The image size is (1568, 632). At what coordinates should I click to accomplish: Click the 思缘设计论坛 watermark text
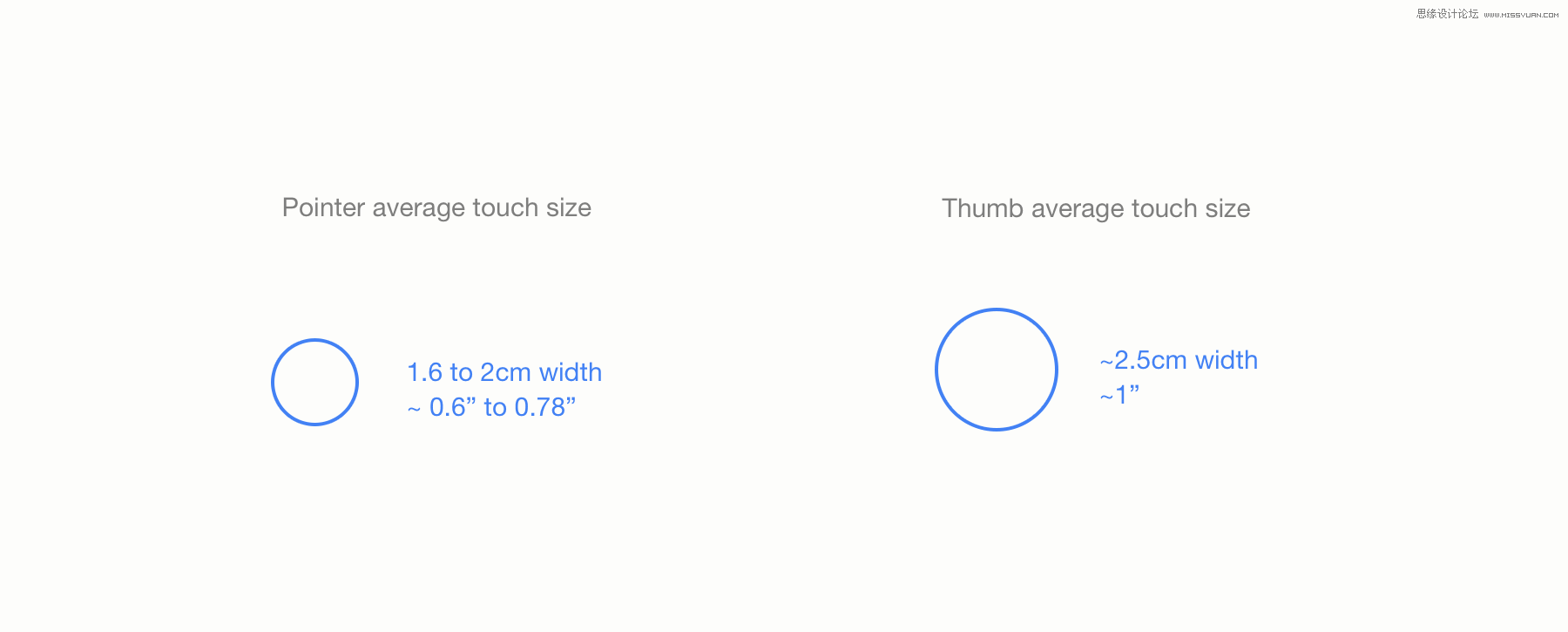coord(1448,14)
